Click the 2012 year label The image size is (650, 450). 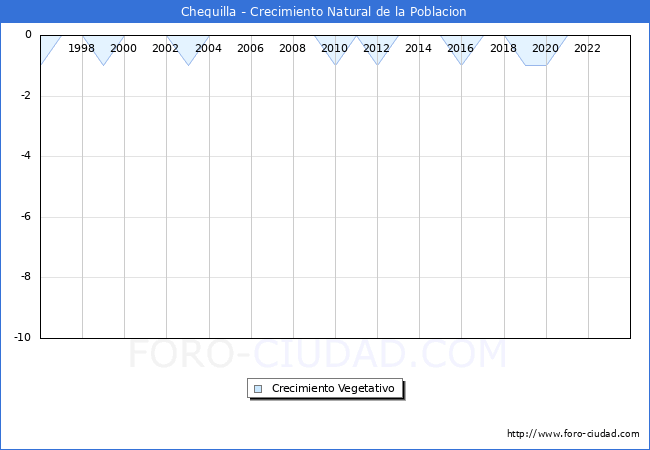[376, 48]
